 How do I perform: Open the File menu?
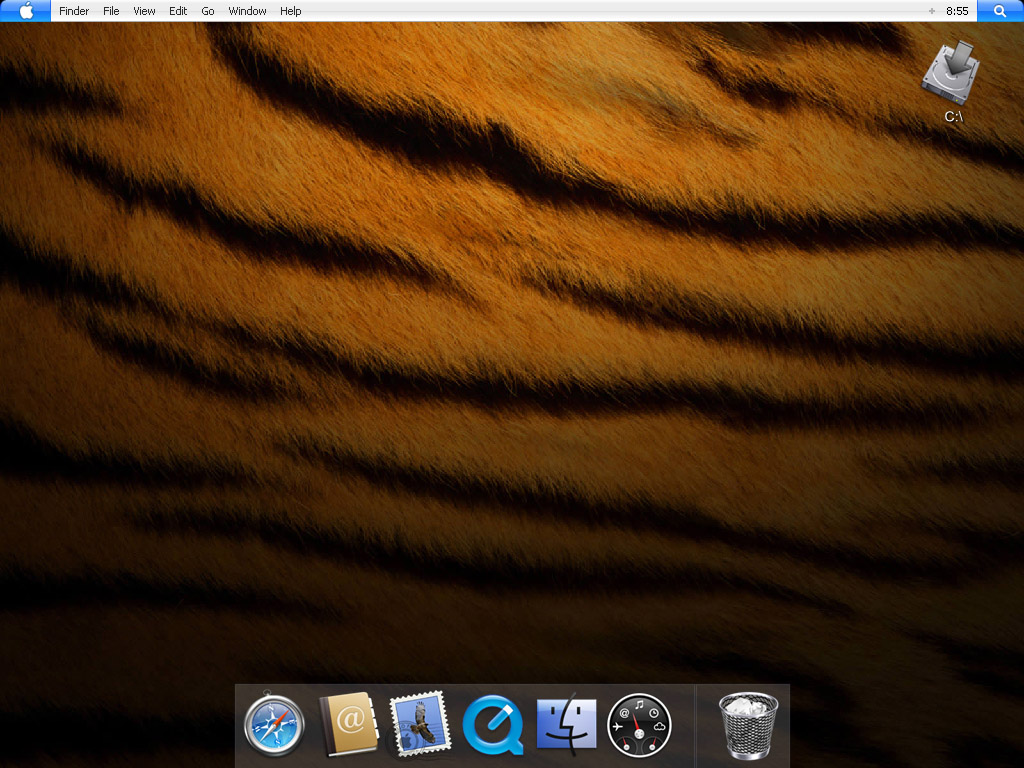tap(111, 11)
